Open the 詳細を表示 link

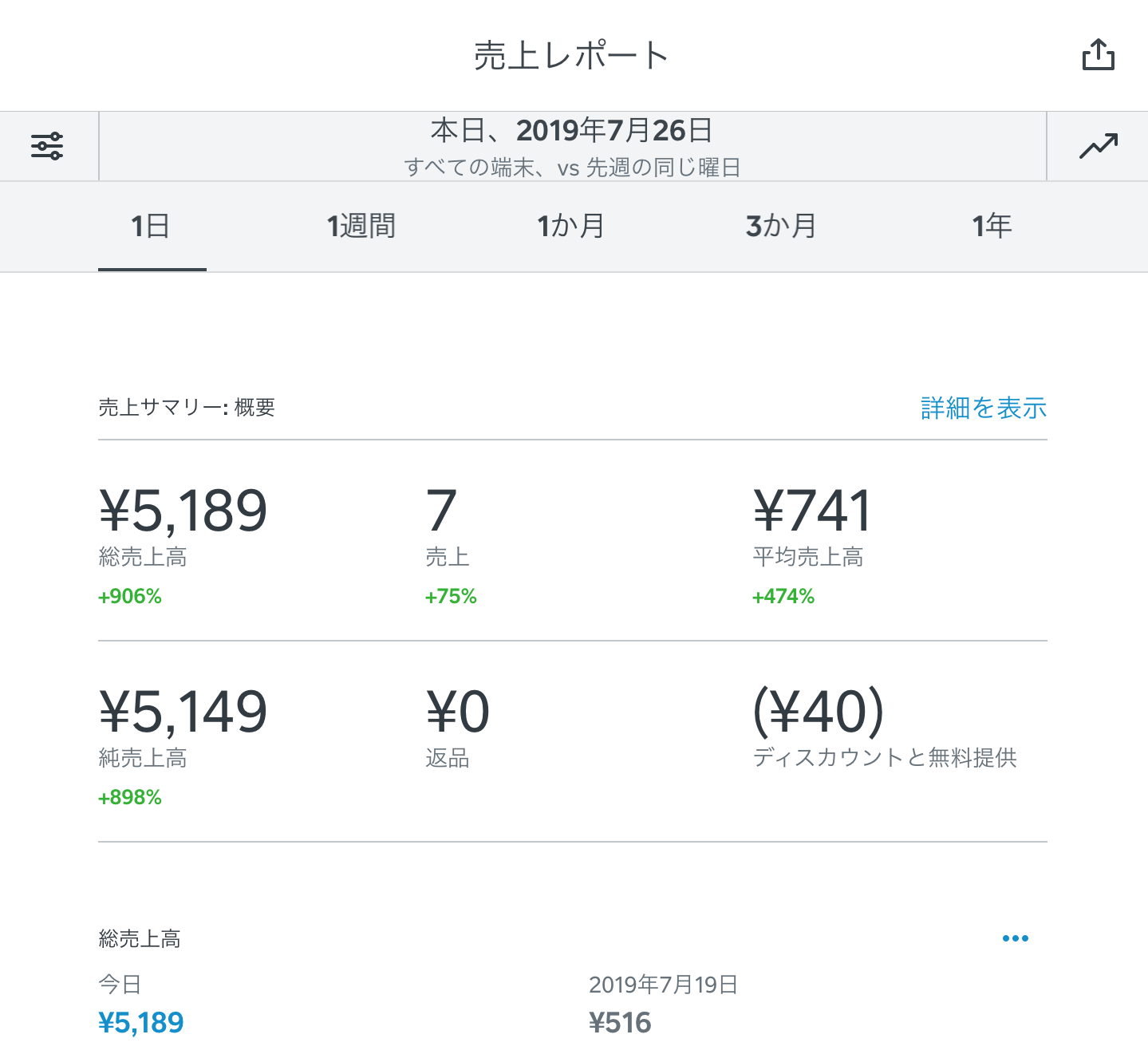[981, 408]
